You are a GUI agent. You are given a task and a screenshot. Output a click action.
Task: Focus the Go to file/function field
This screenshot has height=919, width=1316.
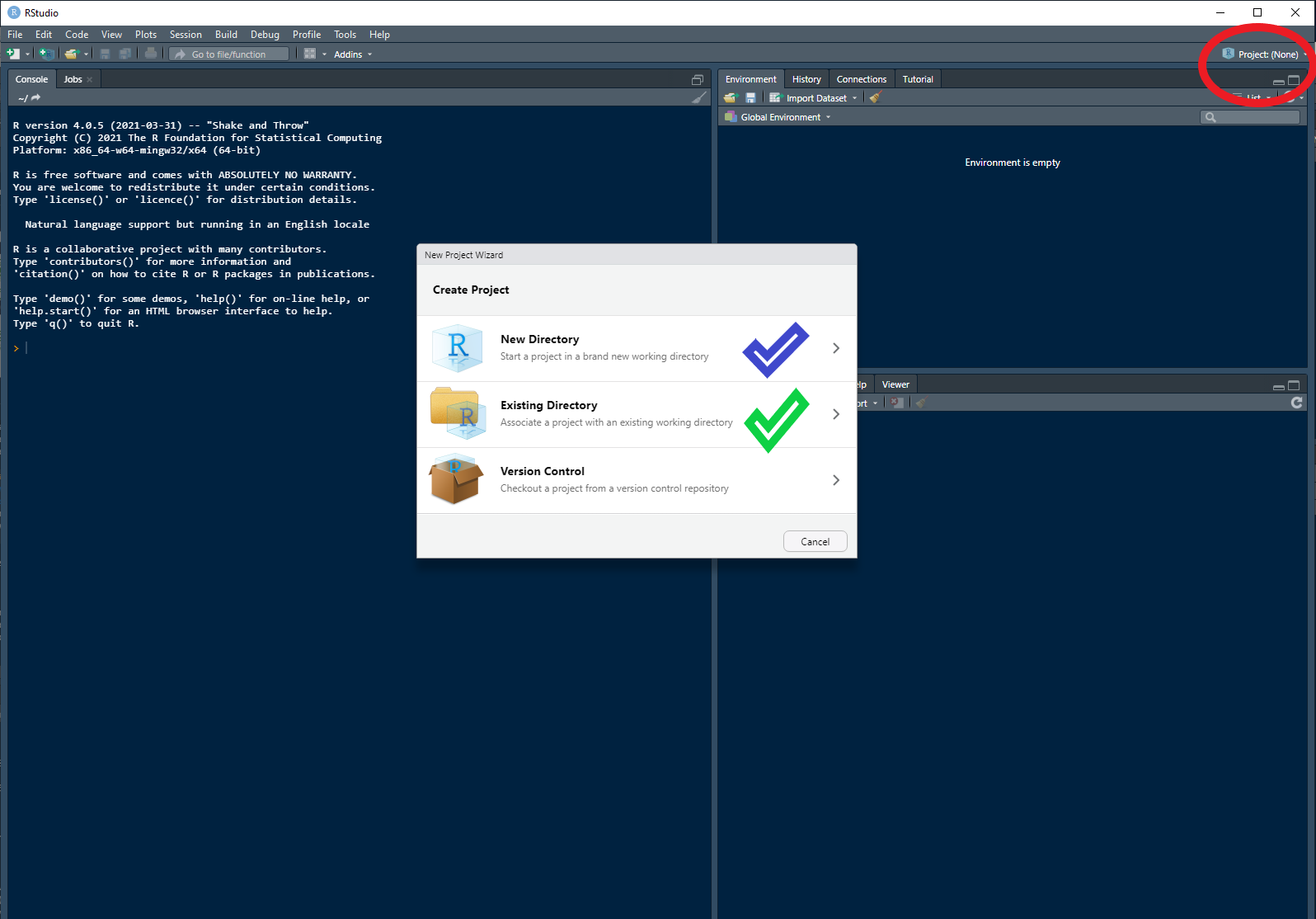[229, 54]
